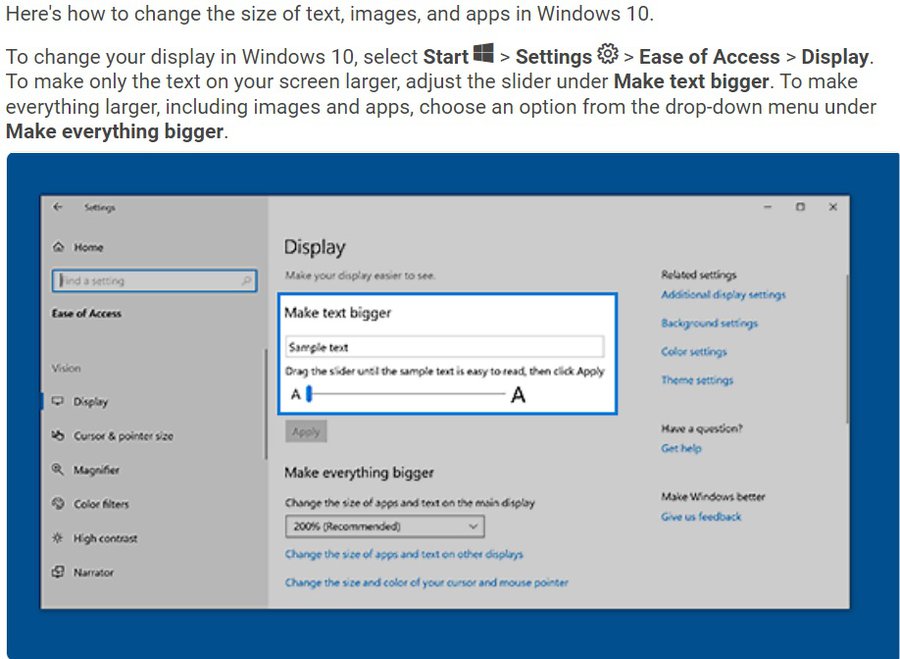Image resolution: width=900 pixels, height=659 pixels.
Task: Select the High contrast sun icon
Action: 57,538
